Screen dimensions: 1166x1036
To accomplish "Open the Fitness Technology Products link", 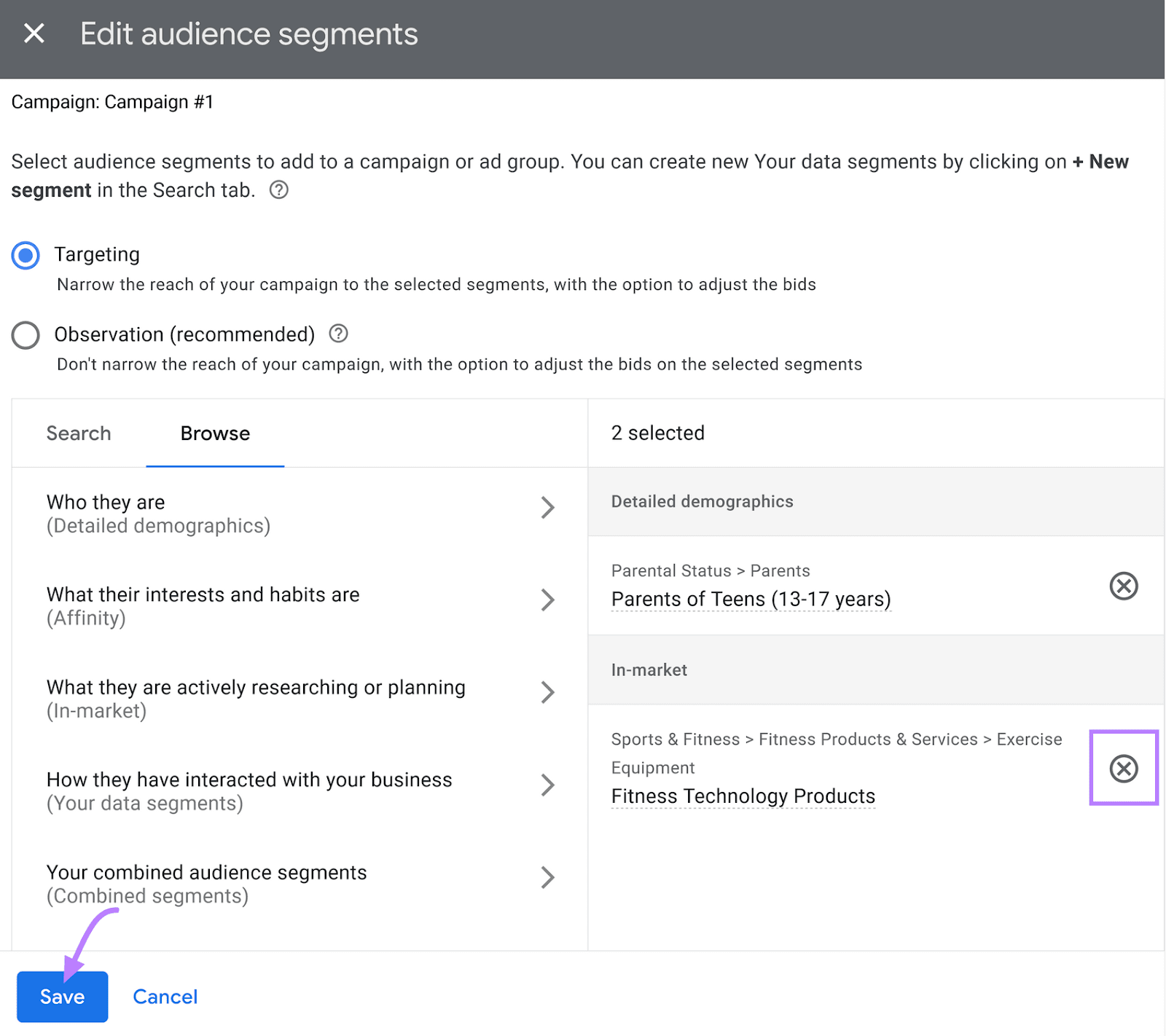I will point(743,796).
